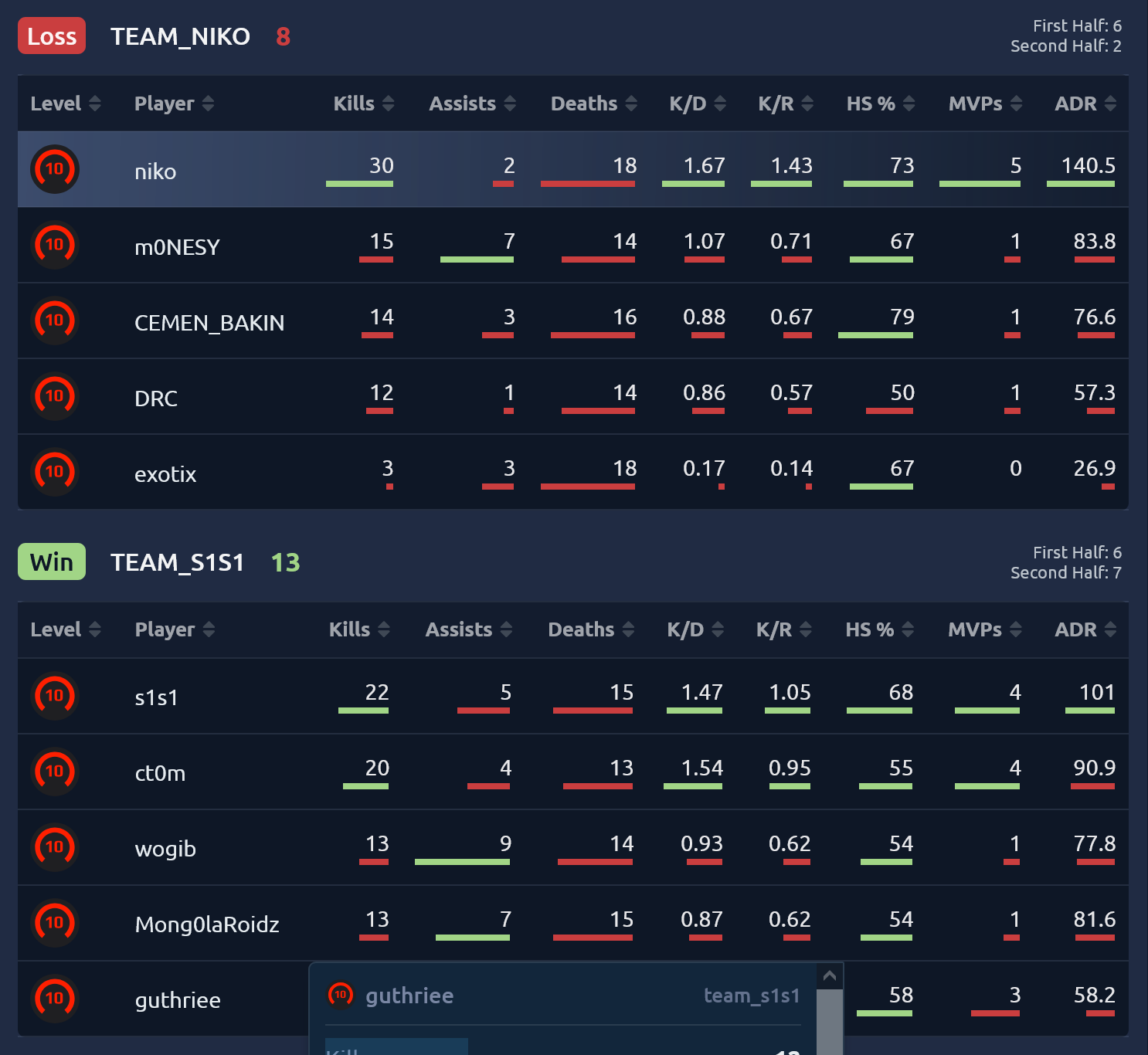1148x1055 pixels.
Task: Click wogib's level 10 badge
Action: [x=55, y=847]
